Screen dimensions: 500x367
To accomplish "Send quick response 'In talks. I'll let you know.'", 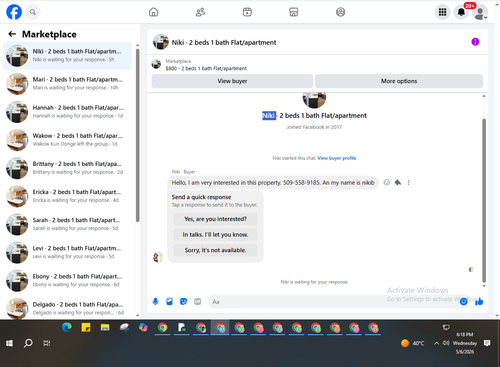I will (215, 235).
